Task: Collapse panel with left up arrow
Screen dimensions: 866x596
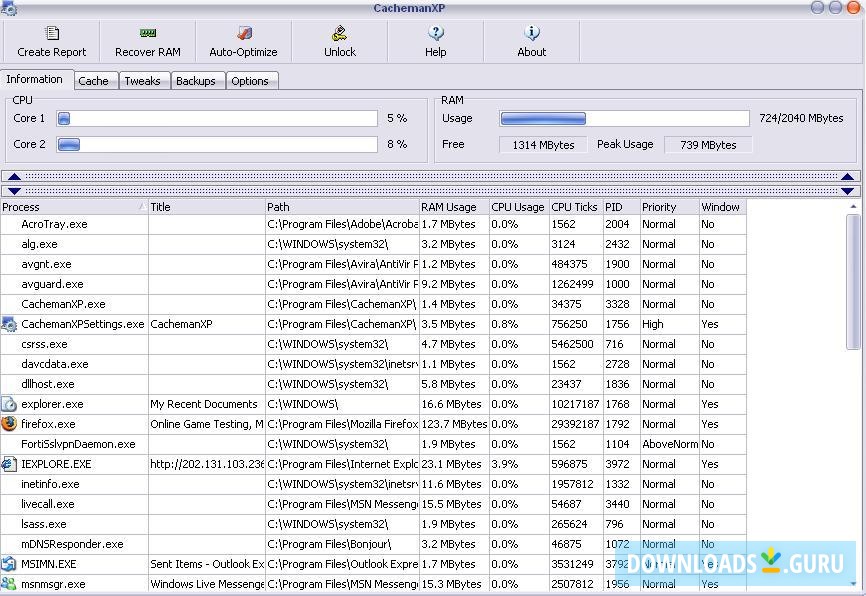Action: tap(14, 177)
